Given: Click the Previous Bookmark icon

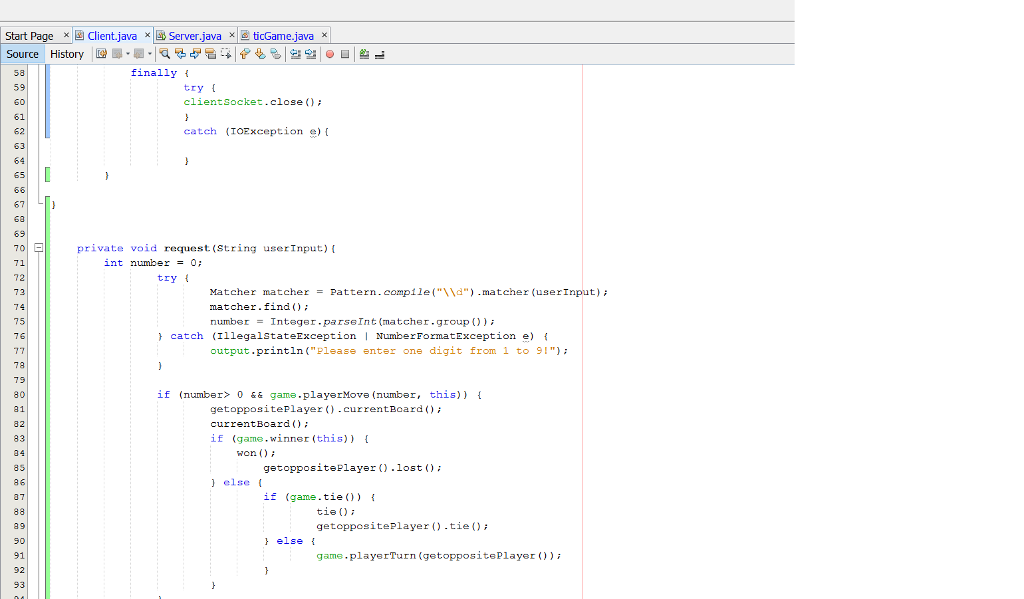Looking at the screenshot, I should tap(244, 54).
